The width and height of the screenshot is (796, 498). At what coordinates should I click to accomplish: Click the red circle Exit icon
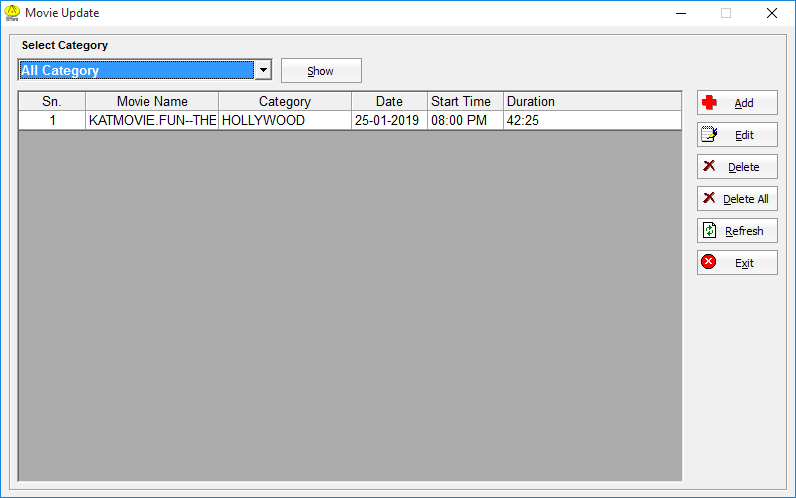tap(709, 262)
